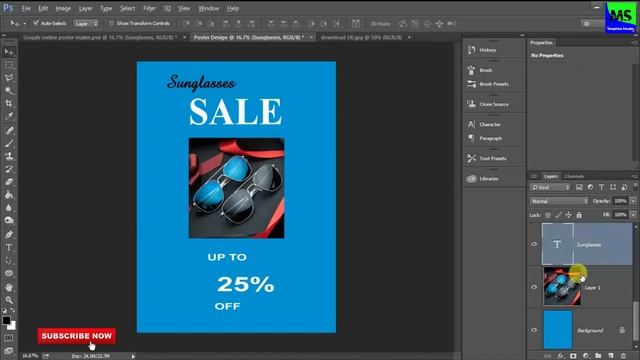Toggle lock transparent pixels
The width and height of the screenshot is (640, 360).
(548, 215)
